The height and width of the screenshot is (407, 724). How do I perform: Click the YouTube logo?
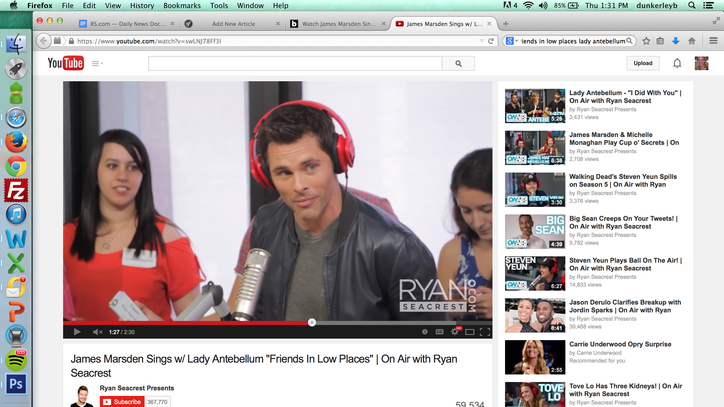[66, 63]
